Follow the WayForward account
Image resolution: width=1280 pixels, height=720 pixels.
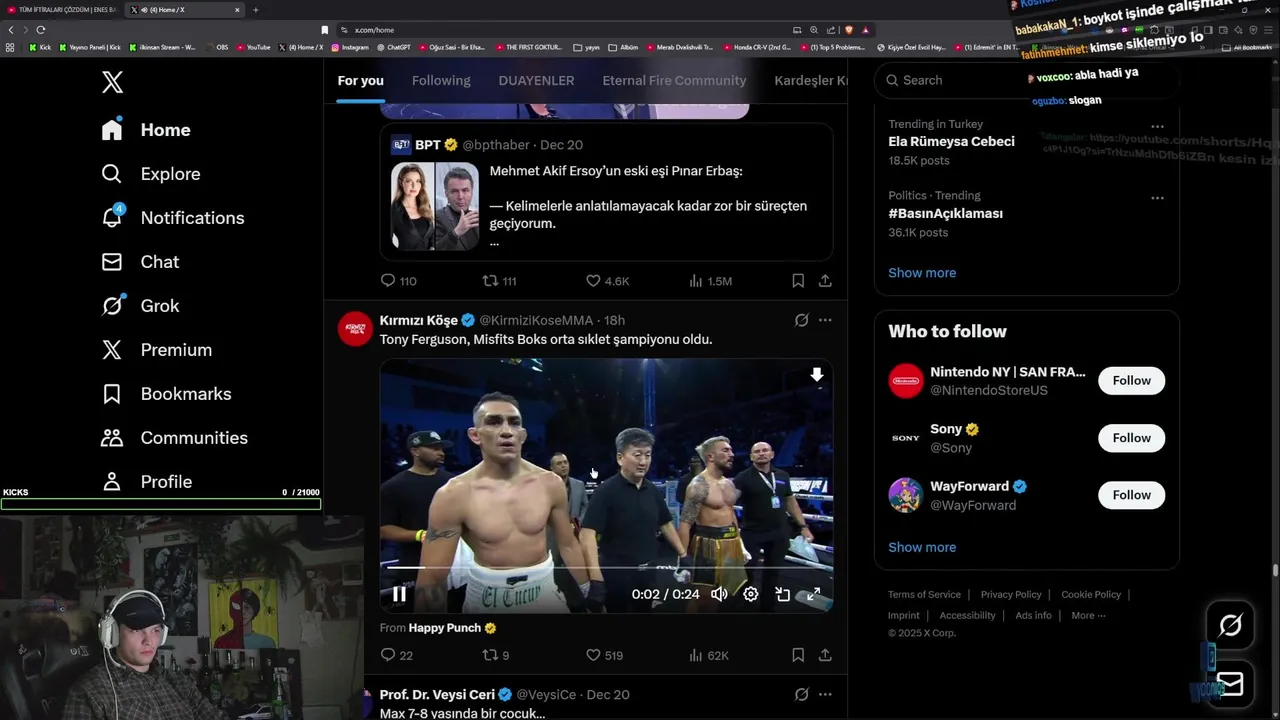[1131, 495]
